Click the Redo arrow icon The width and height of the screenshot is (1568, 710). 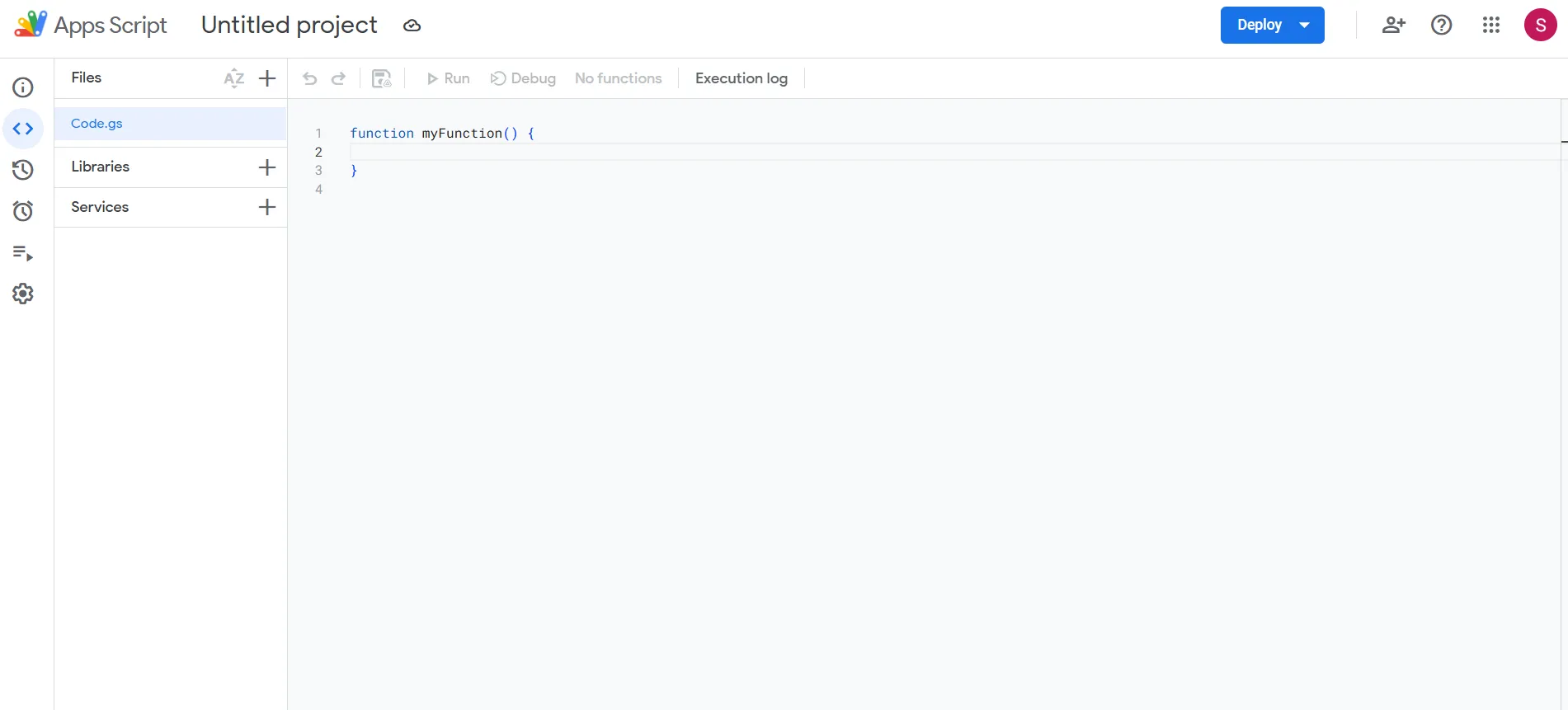(338, 78)
